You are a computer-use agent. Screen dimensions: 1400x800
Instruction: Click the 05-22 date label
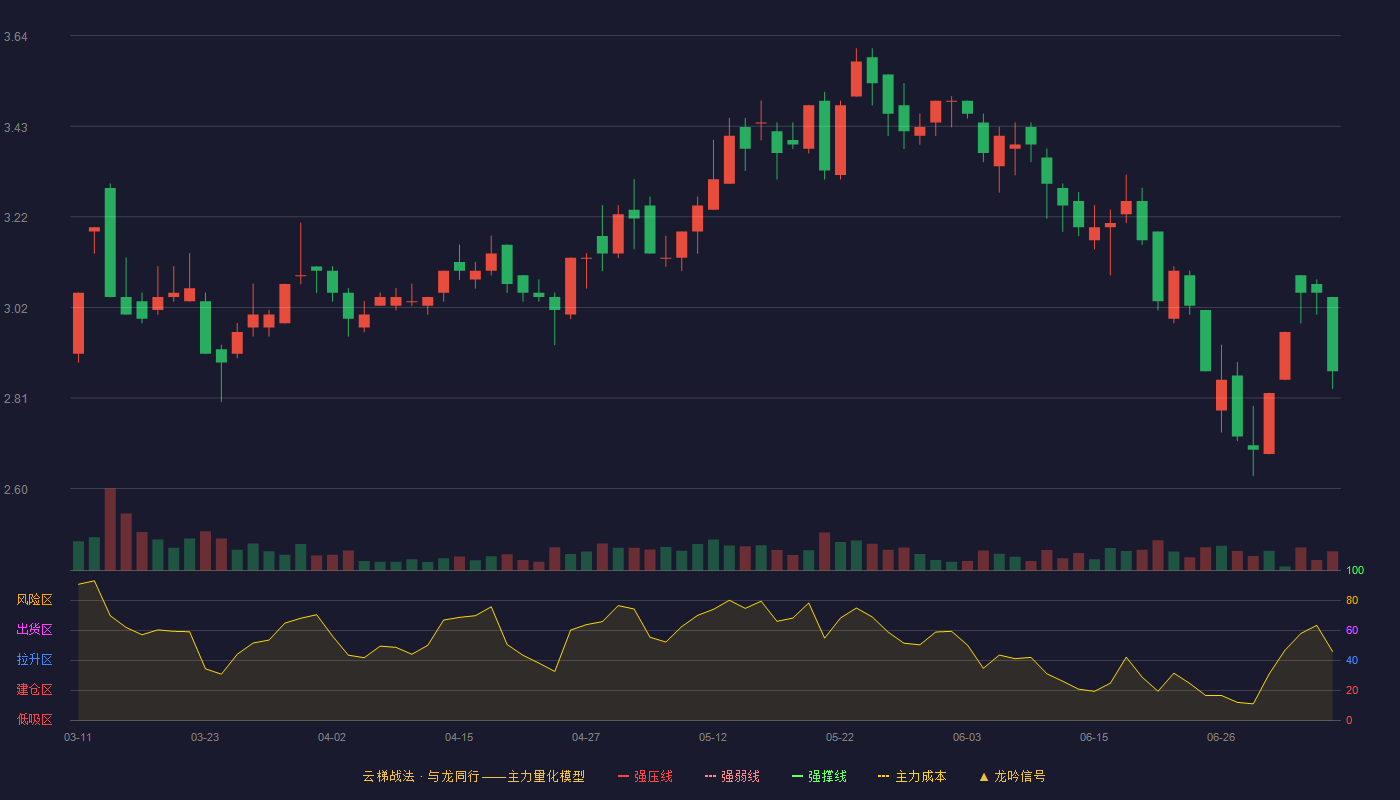coord(840,737)
